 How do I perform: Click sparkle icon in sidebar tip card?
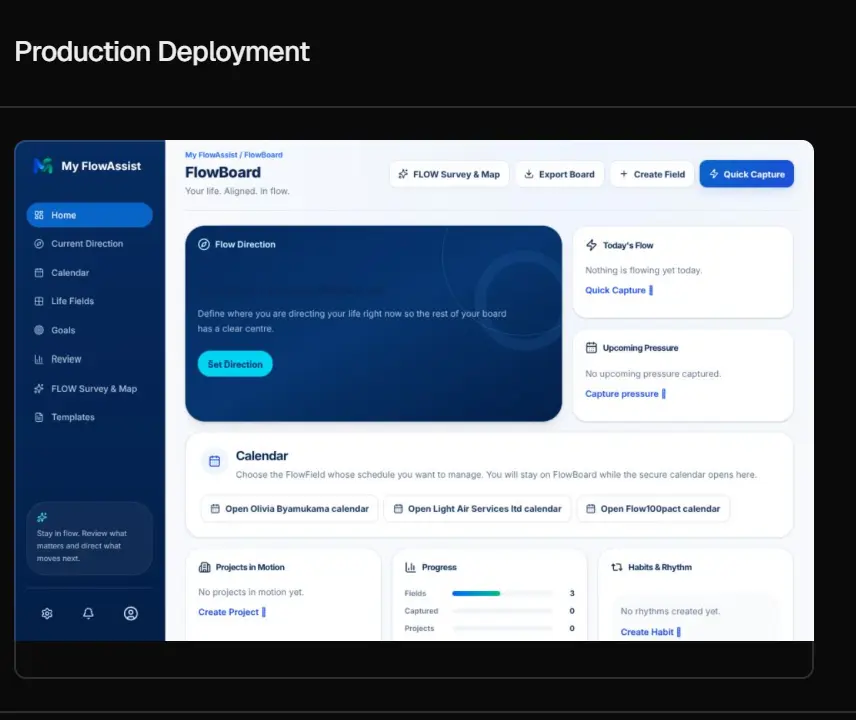(x=42, y=517)
